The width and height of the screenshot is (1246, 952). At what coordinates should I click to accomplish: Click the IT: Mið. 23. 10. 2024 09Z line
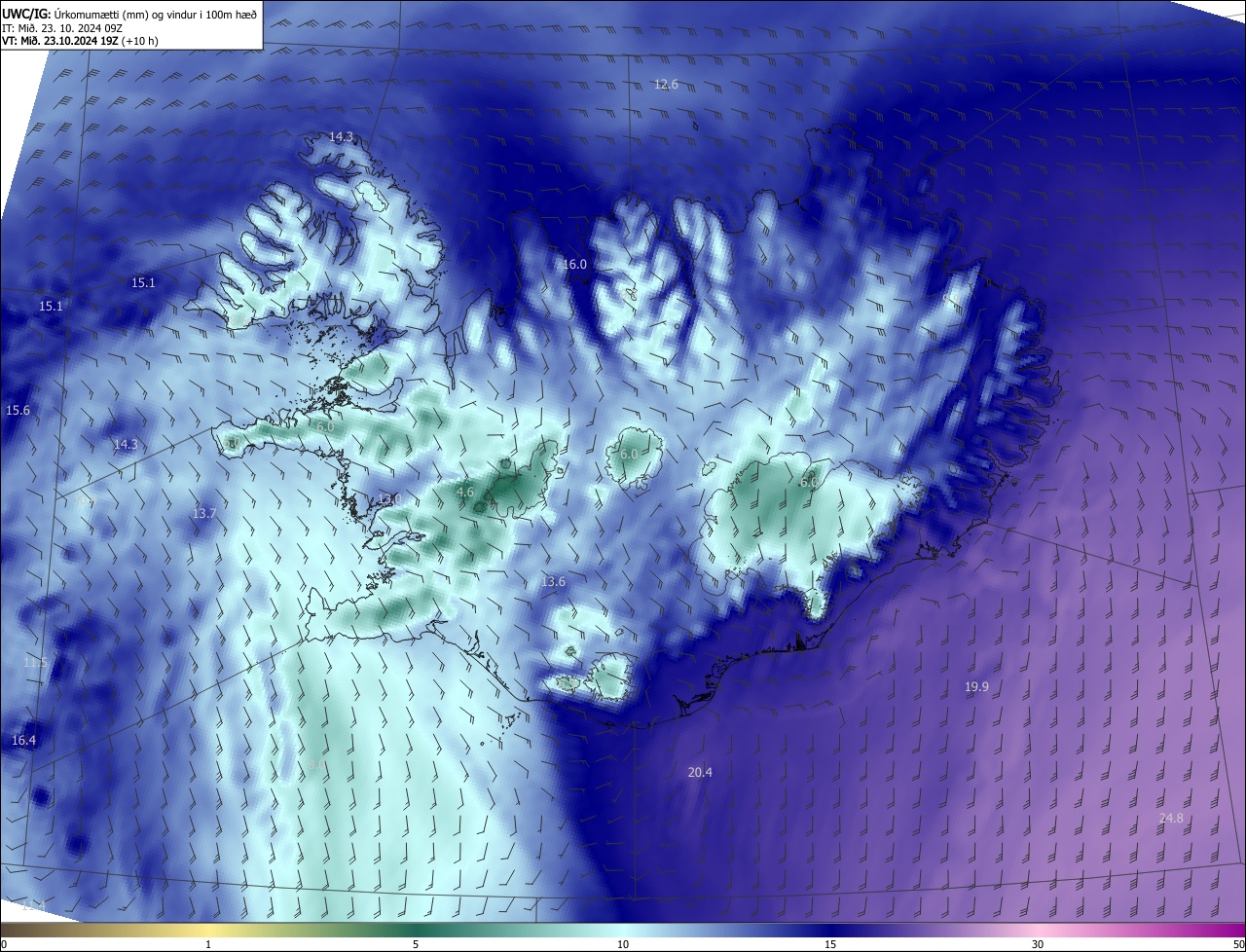click(x=62, y=28)
